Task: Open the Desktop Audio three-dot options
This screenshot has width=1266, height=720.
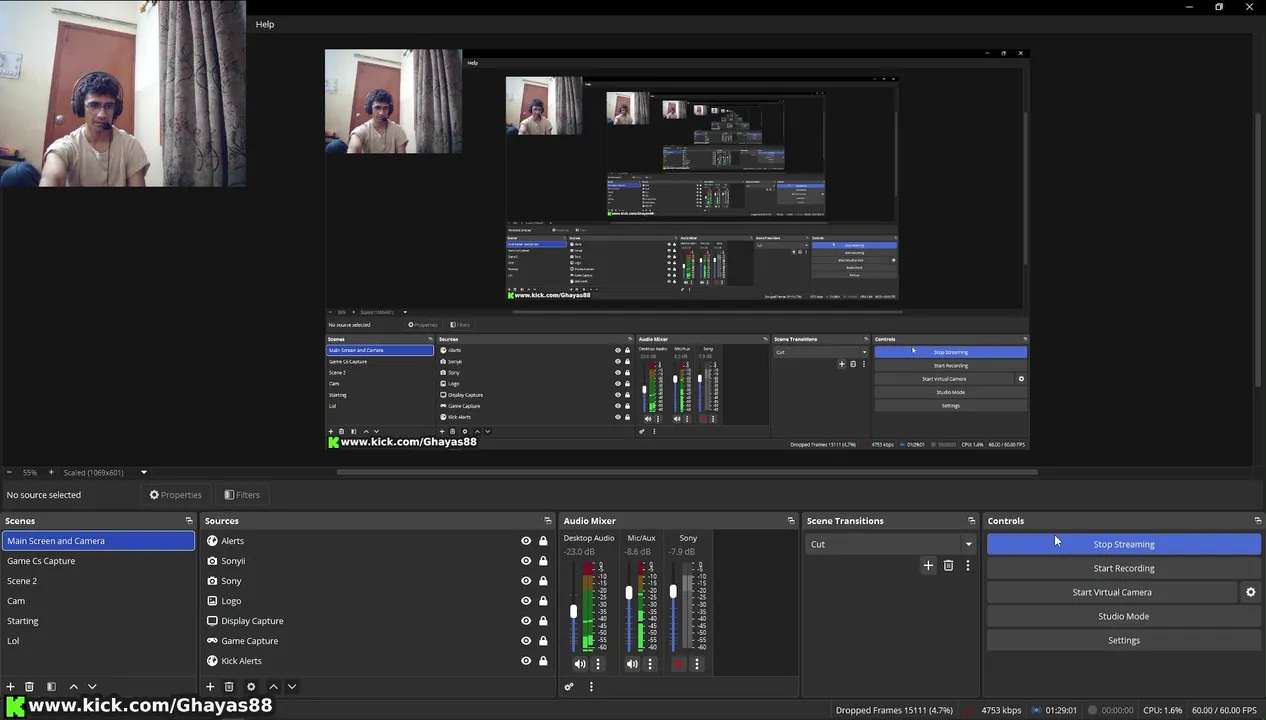Action: point(598,664)
